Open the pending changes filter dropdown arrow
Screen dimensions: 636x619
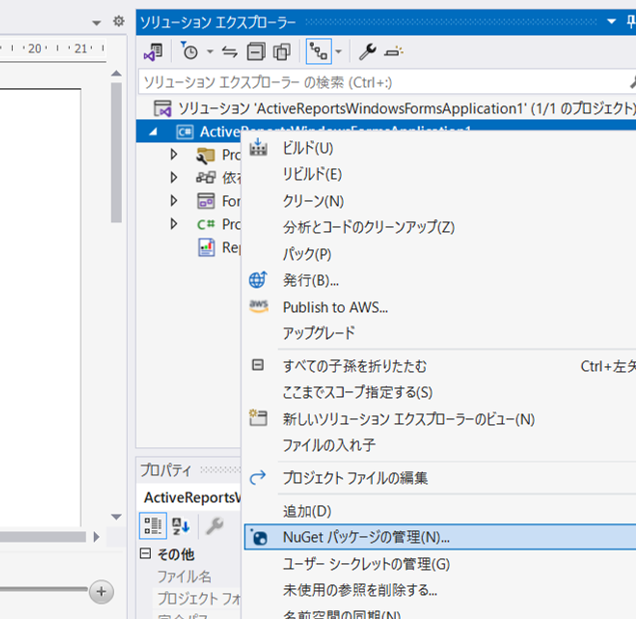click(x=210, y=52)
